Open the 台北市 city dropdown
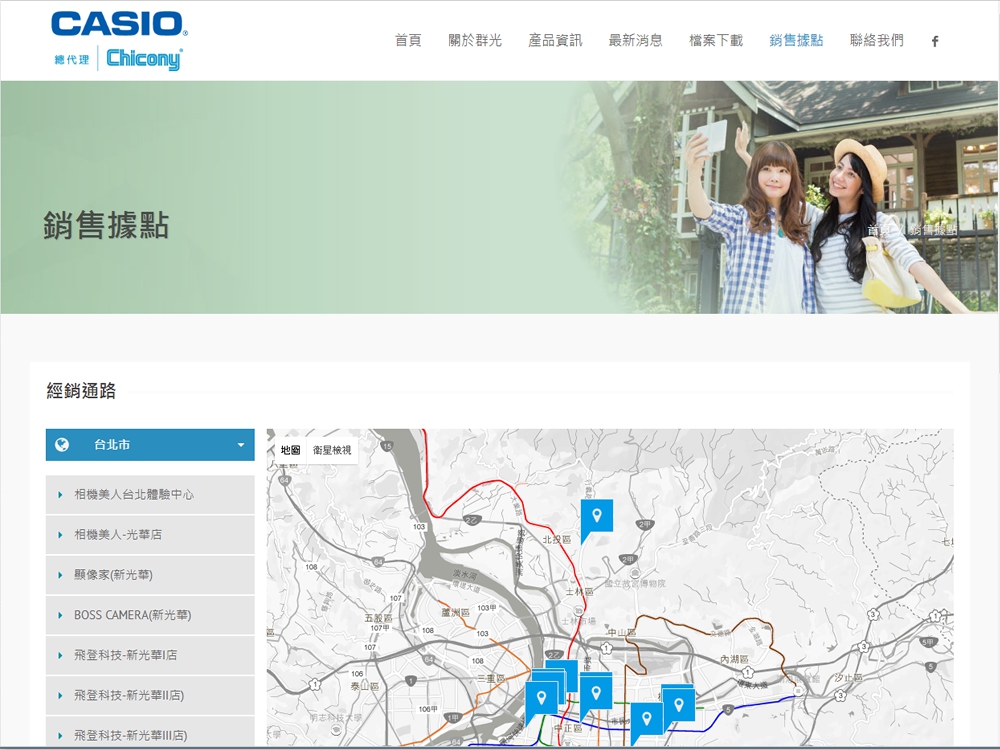The height and width of the screenshot is (750, 1000). tap(150, 445)
